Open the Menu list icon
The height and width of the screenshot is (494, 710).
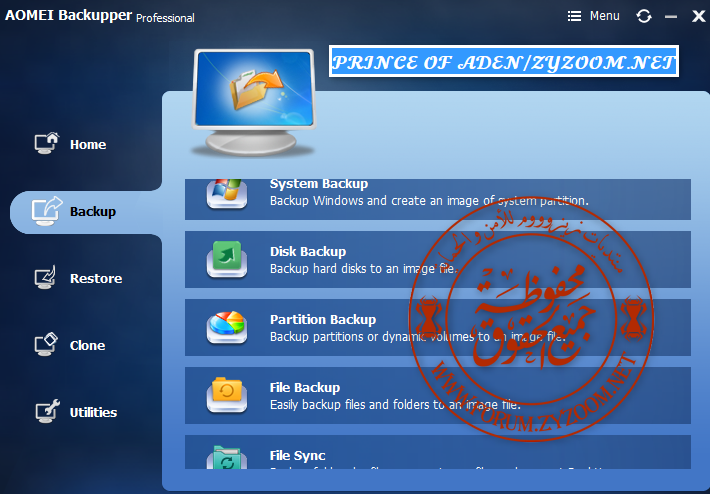coord(574,16)
